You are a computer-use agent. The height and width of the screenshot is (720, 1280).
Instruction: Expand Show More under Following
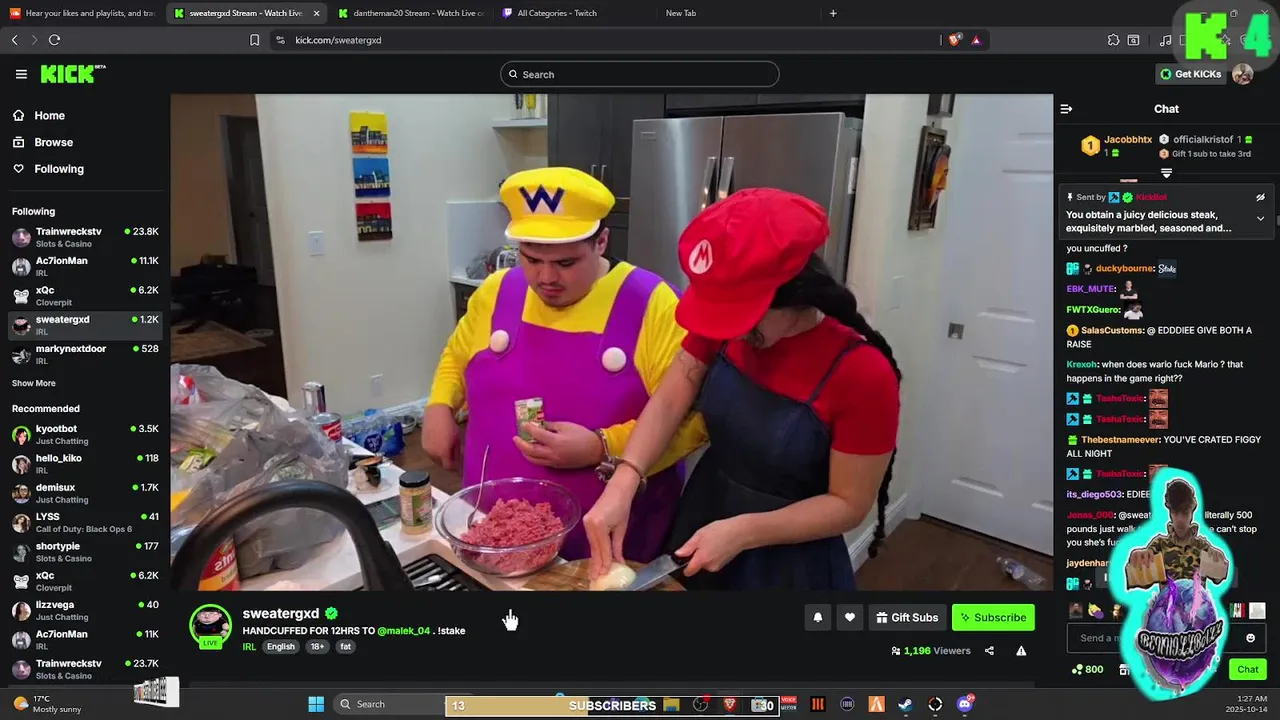pos(34,383)
